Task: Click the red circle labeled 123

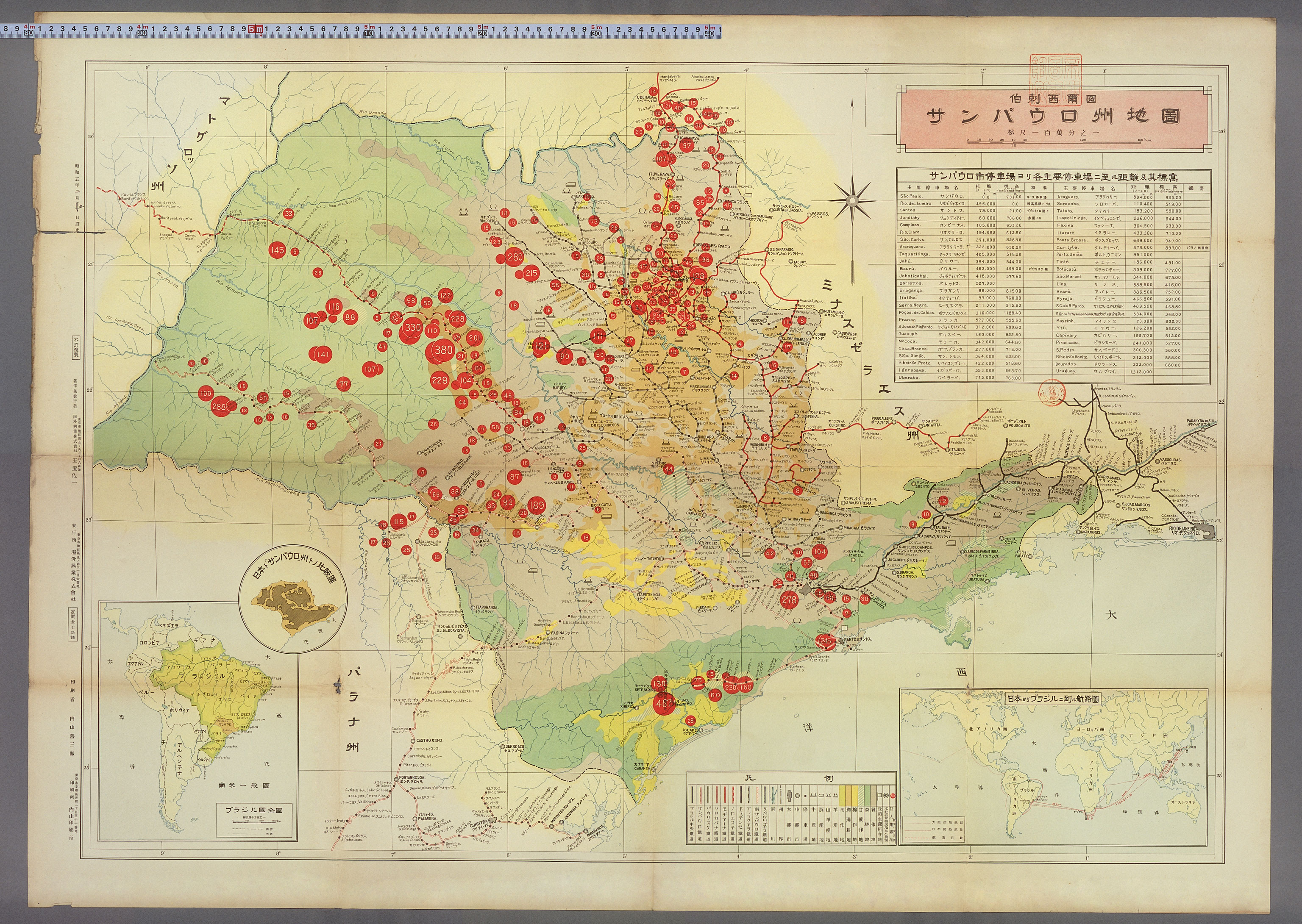Action: (x=698, y=276)
